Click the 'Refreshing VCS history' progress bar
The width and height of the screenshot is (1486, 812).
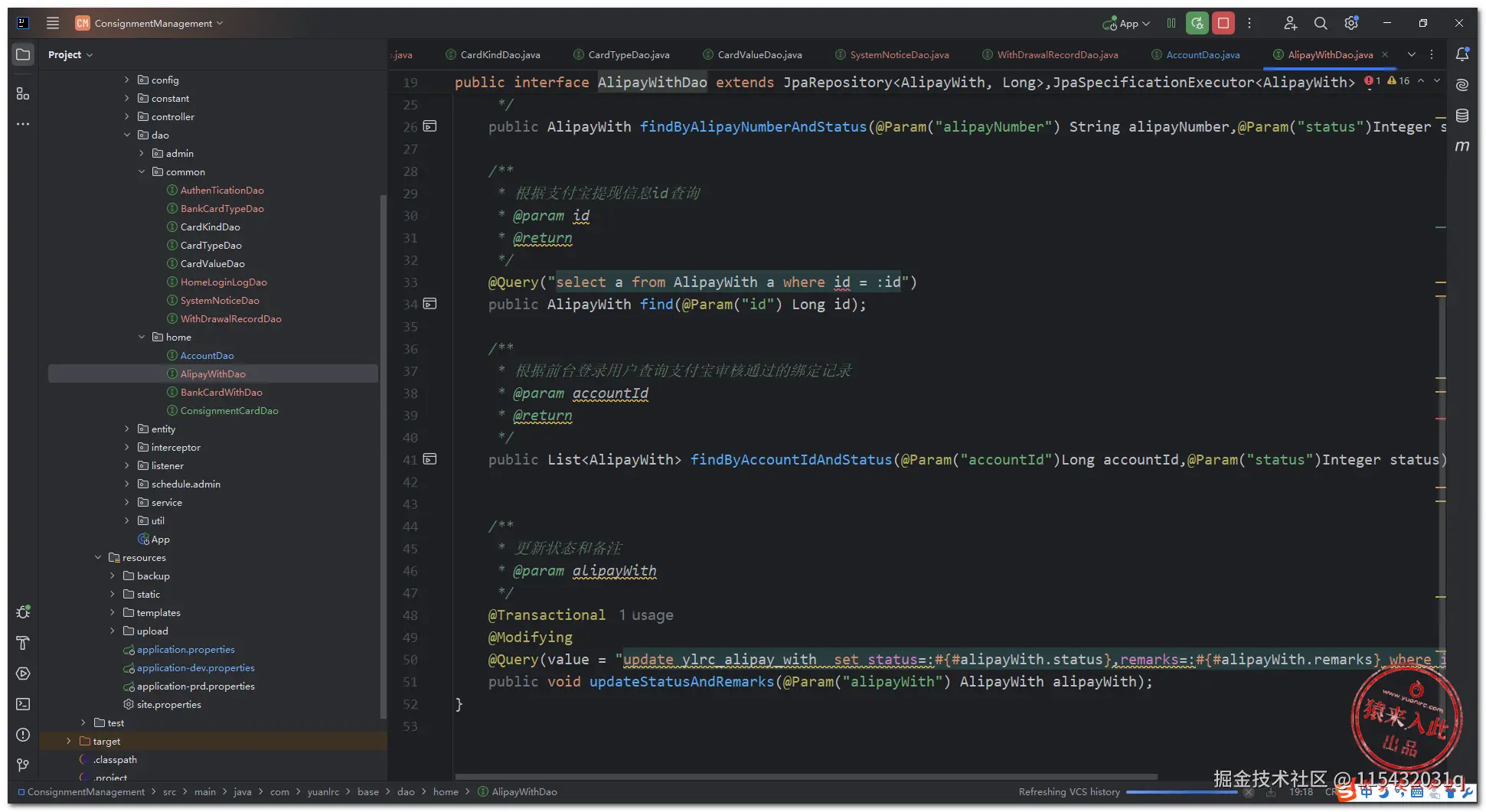pyautogui.click(x=1181, y=791)
